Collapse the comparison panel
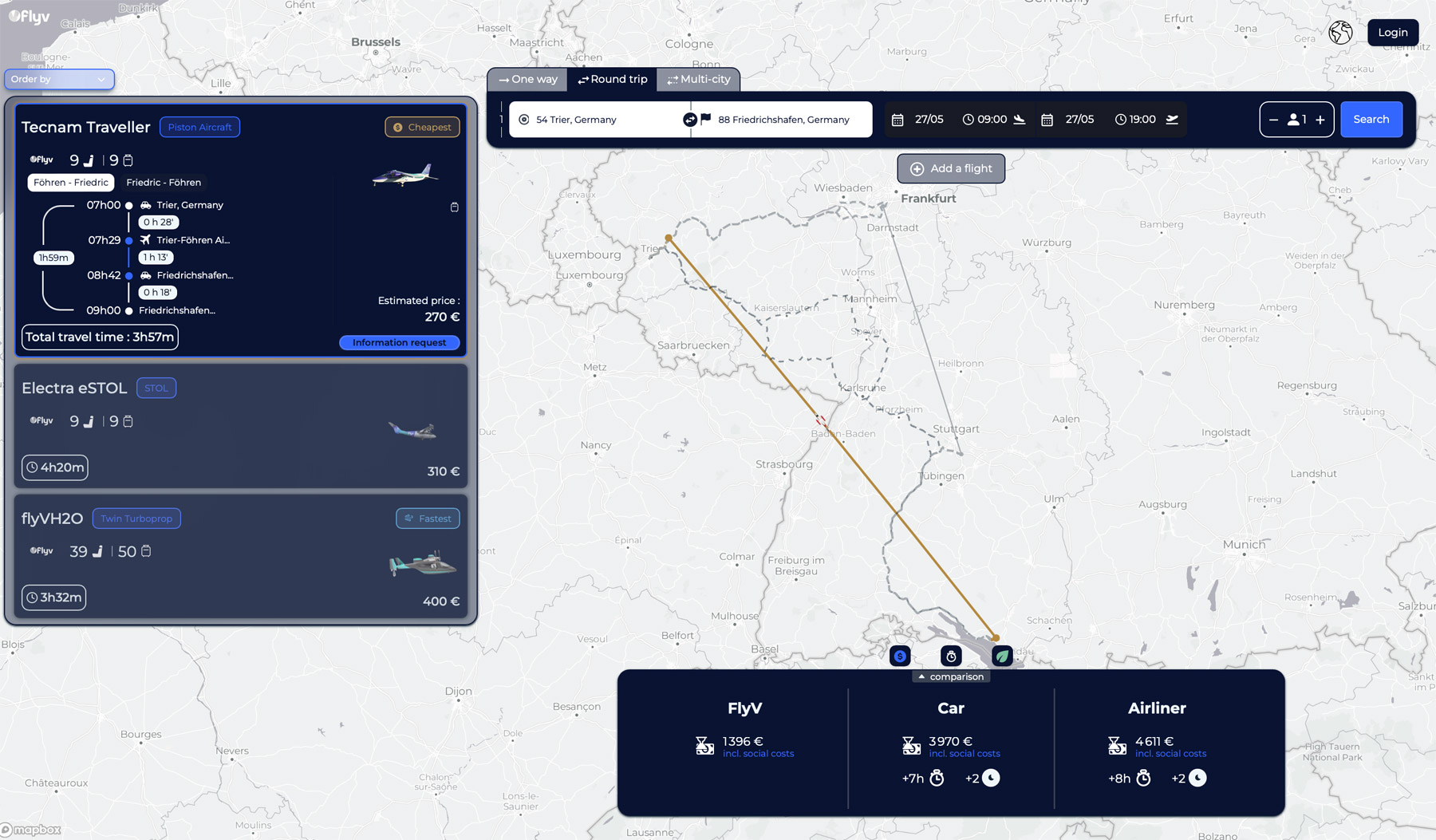The width and height of the screenshot is (1436, 840). [950, 676]
